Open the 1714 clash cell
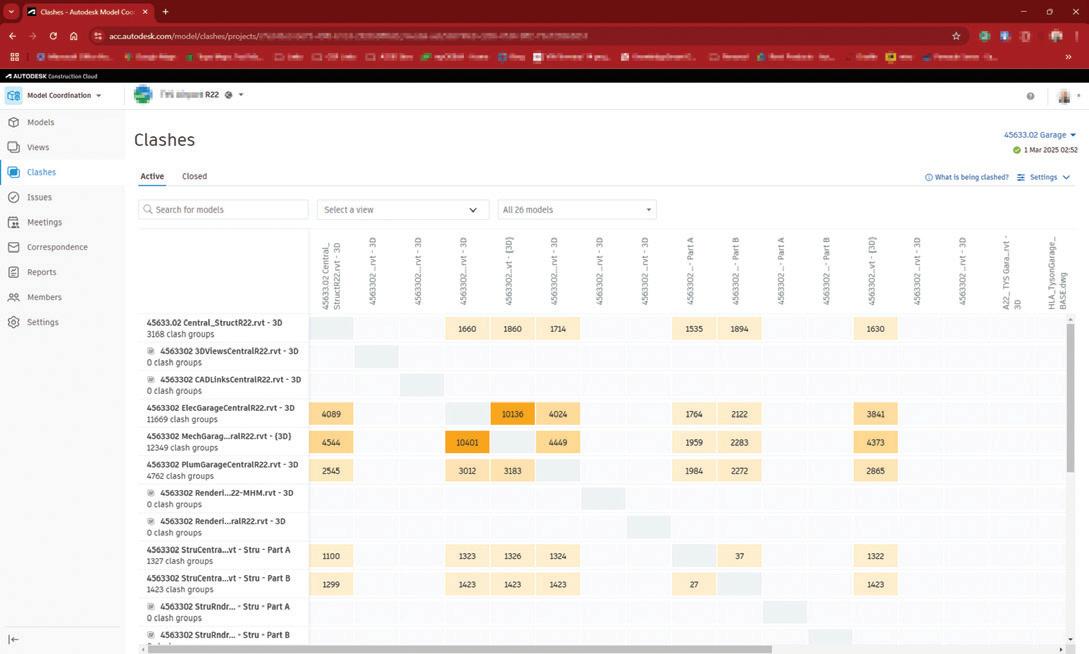Viewport: 1089px width, 654px height. (x=558, y=328)
